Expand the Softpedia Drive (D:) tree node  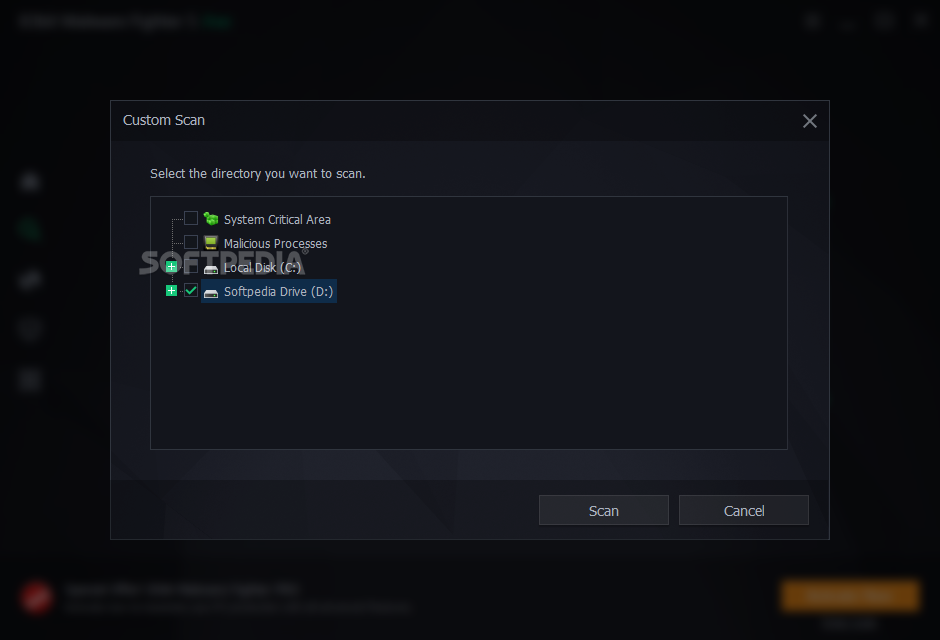(171, 291)
